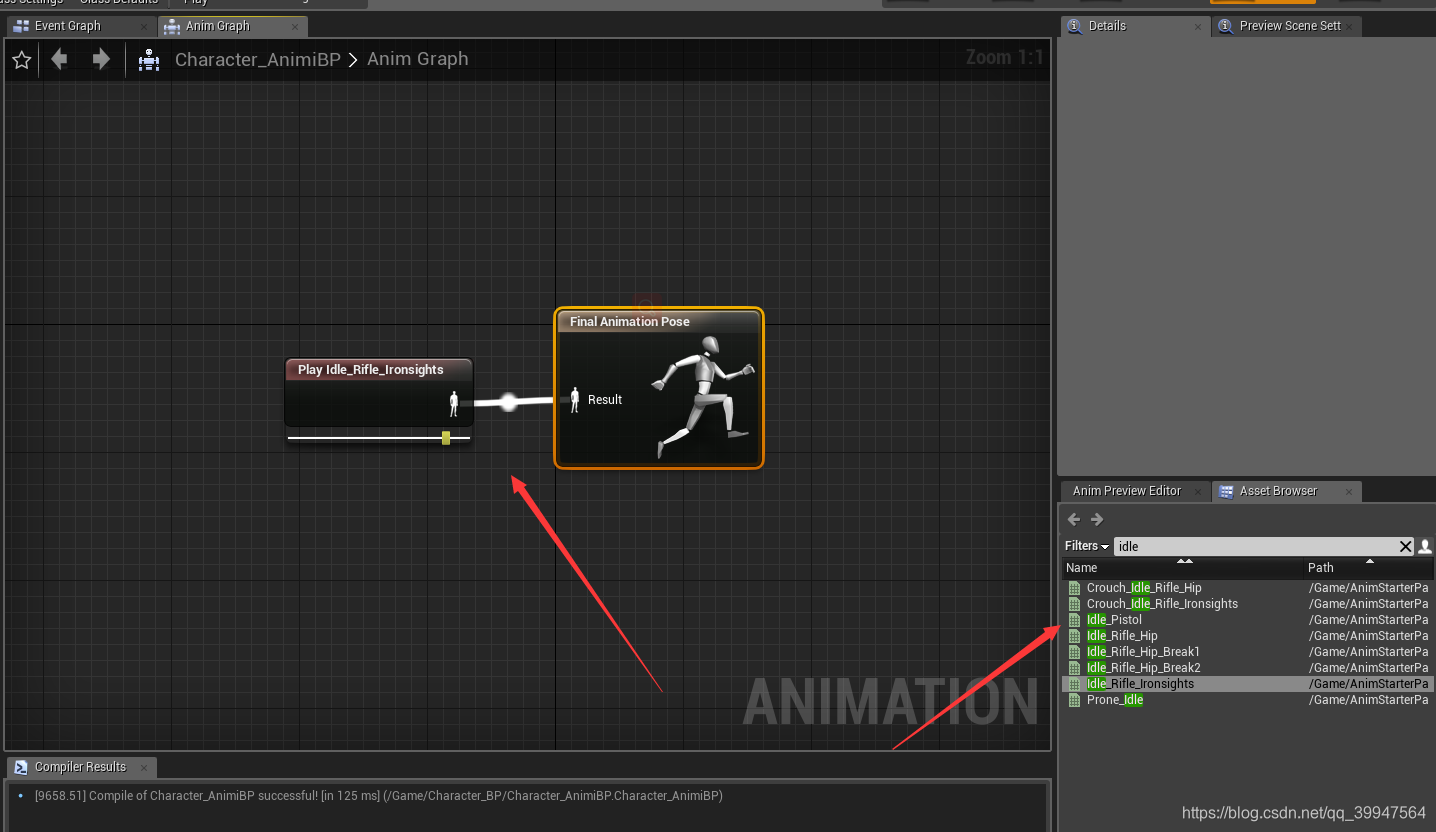Click the Result input pin
1436x832 pixels.
coord(575,399)
